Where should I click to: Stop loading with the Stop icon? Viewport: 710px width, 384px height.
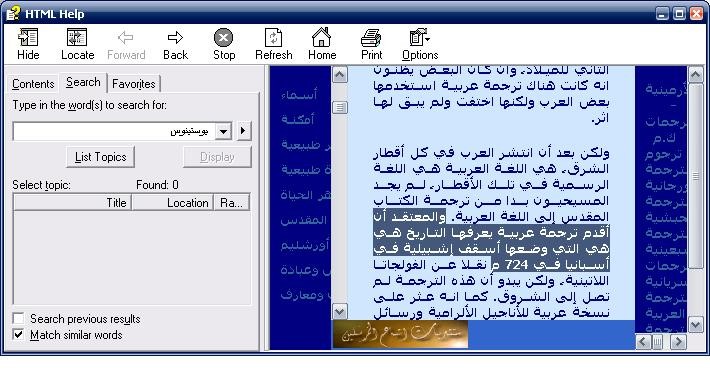tap(224, 38)
